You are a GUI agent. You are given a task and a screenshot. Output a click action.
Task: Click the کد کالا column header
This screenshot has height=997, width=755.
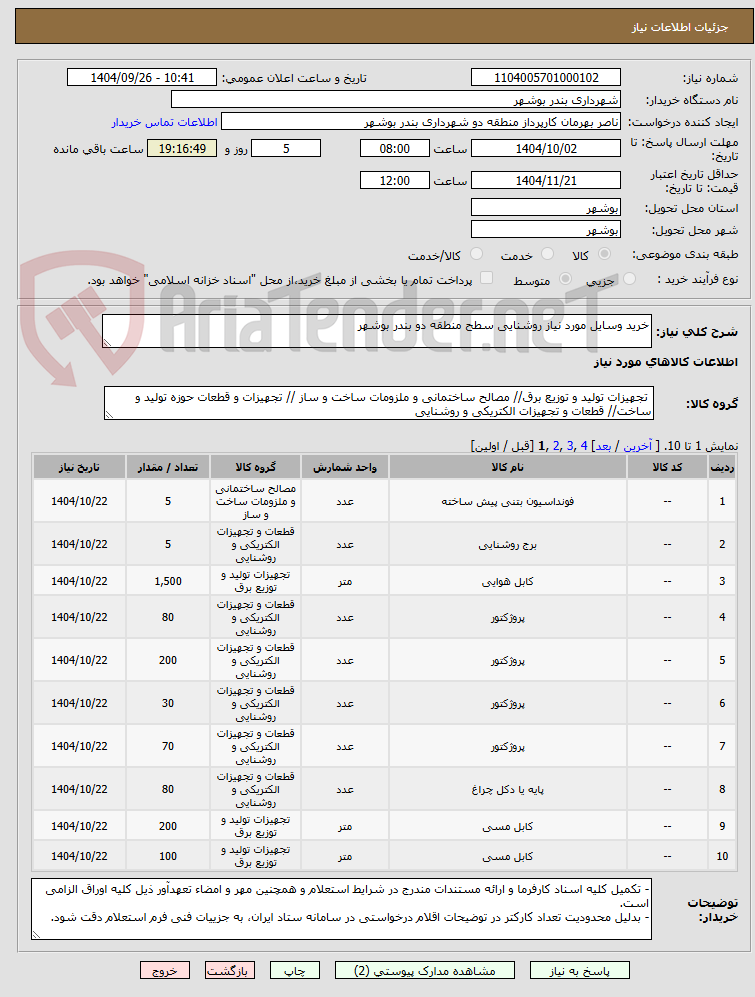coord(667,467)
